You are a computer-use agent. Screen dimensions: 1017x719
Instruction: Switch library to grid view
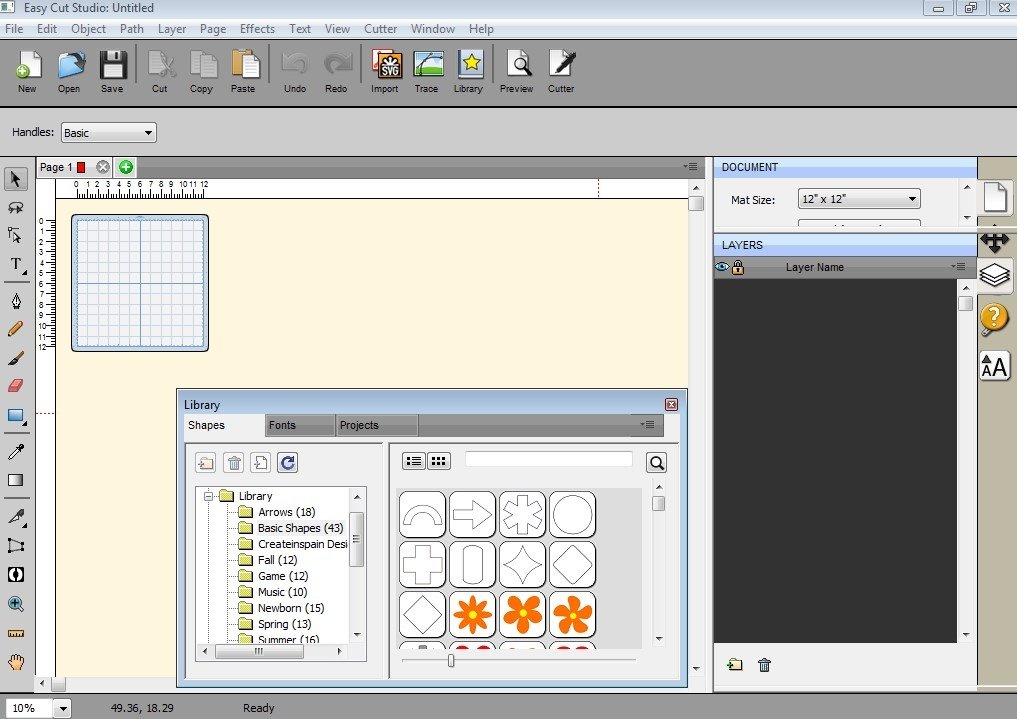(x=438, y=461)
